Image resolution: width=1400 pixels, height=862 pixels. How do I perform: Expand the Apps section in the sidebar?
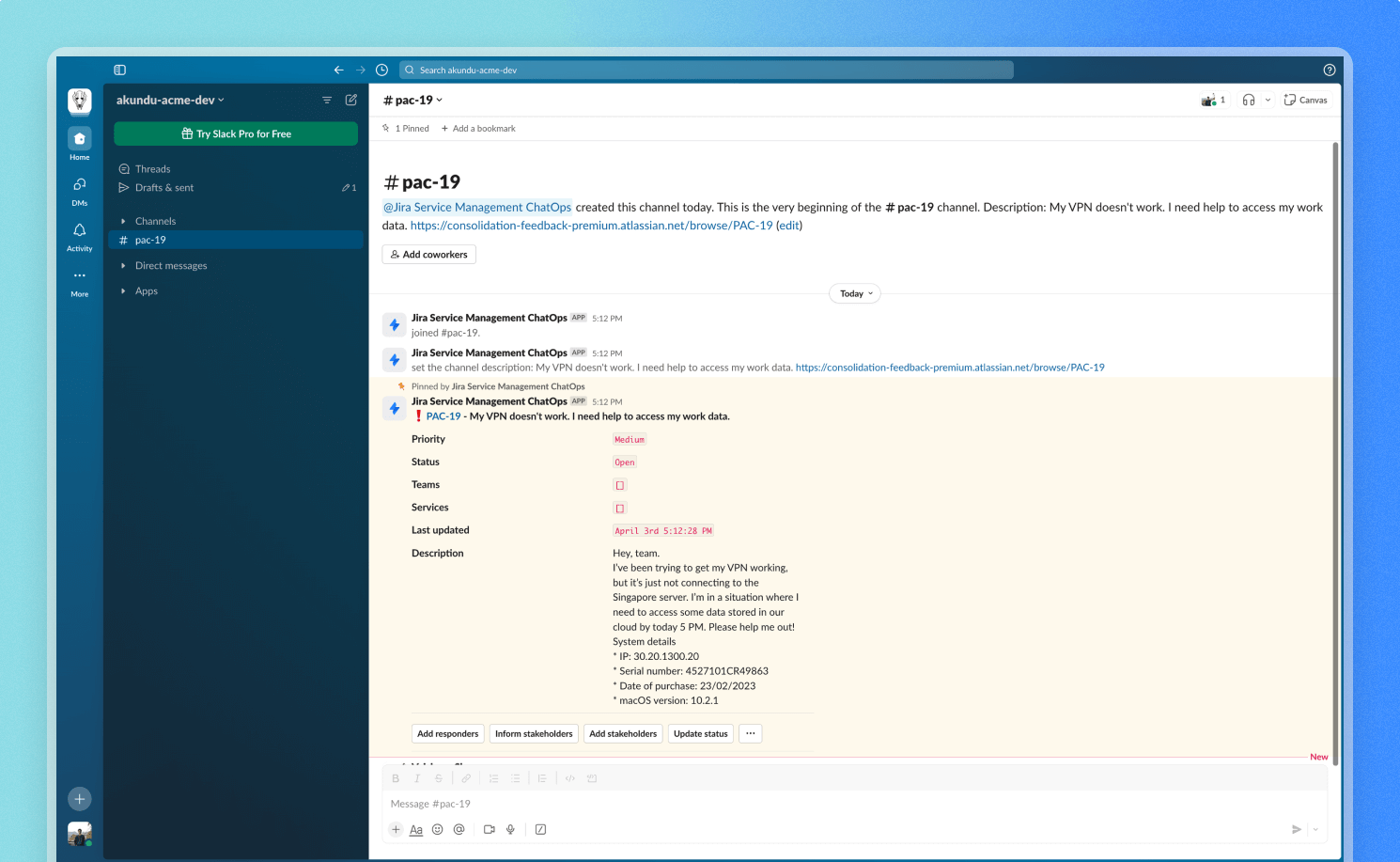123,290
